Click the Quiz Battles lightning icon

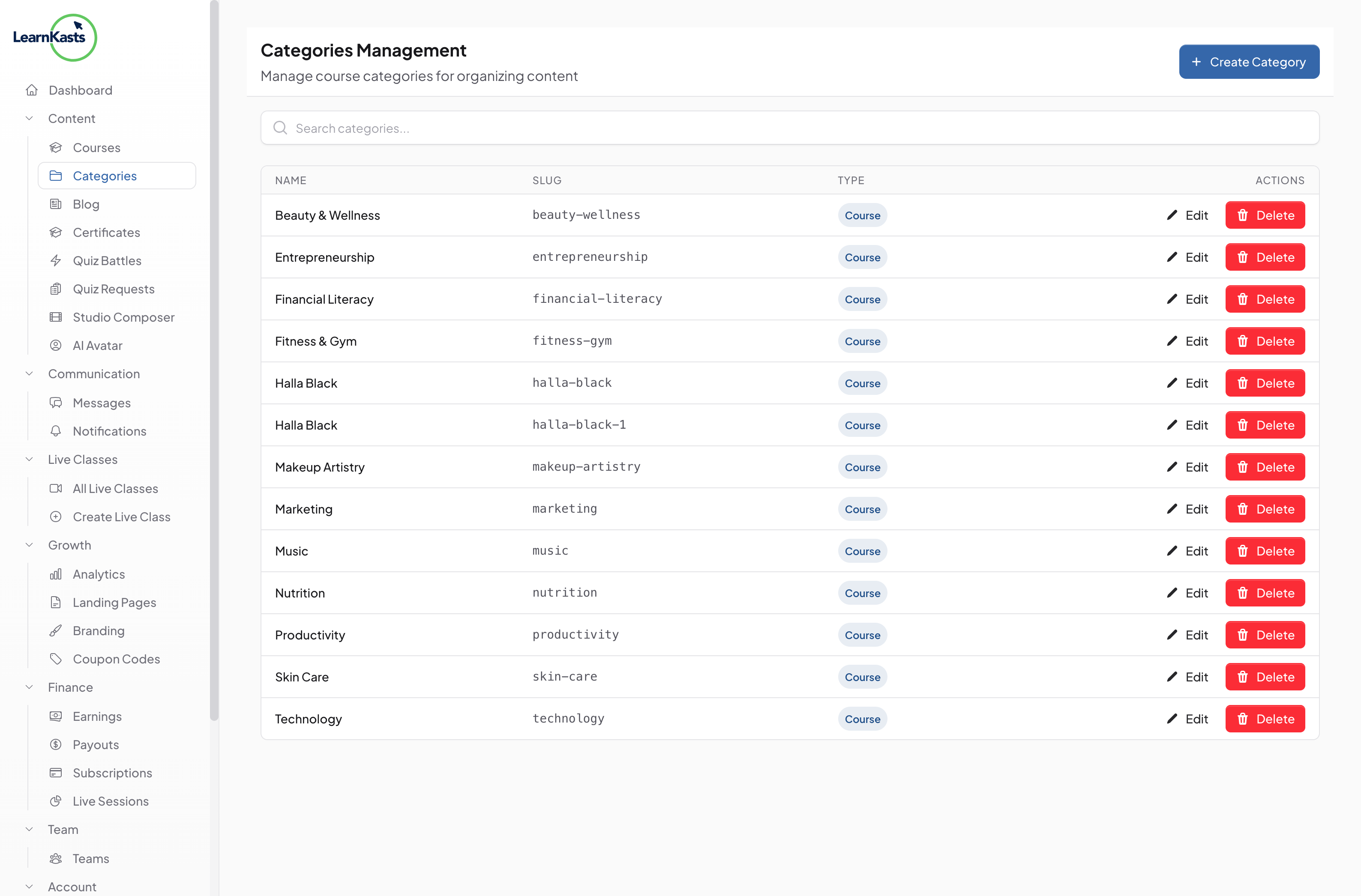click(55, 260)
